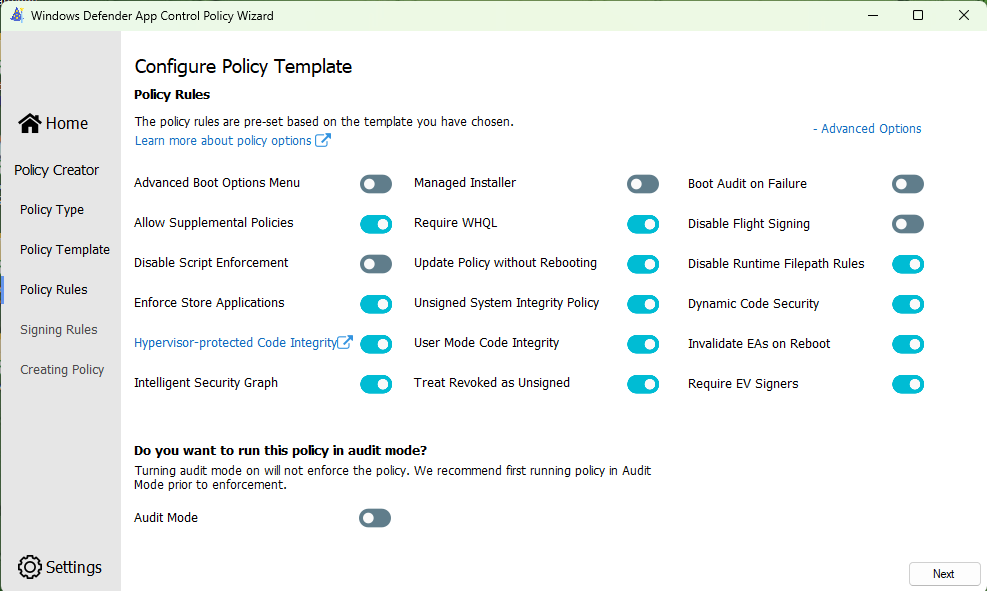Enable the Managed Installer toggle

643,184
